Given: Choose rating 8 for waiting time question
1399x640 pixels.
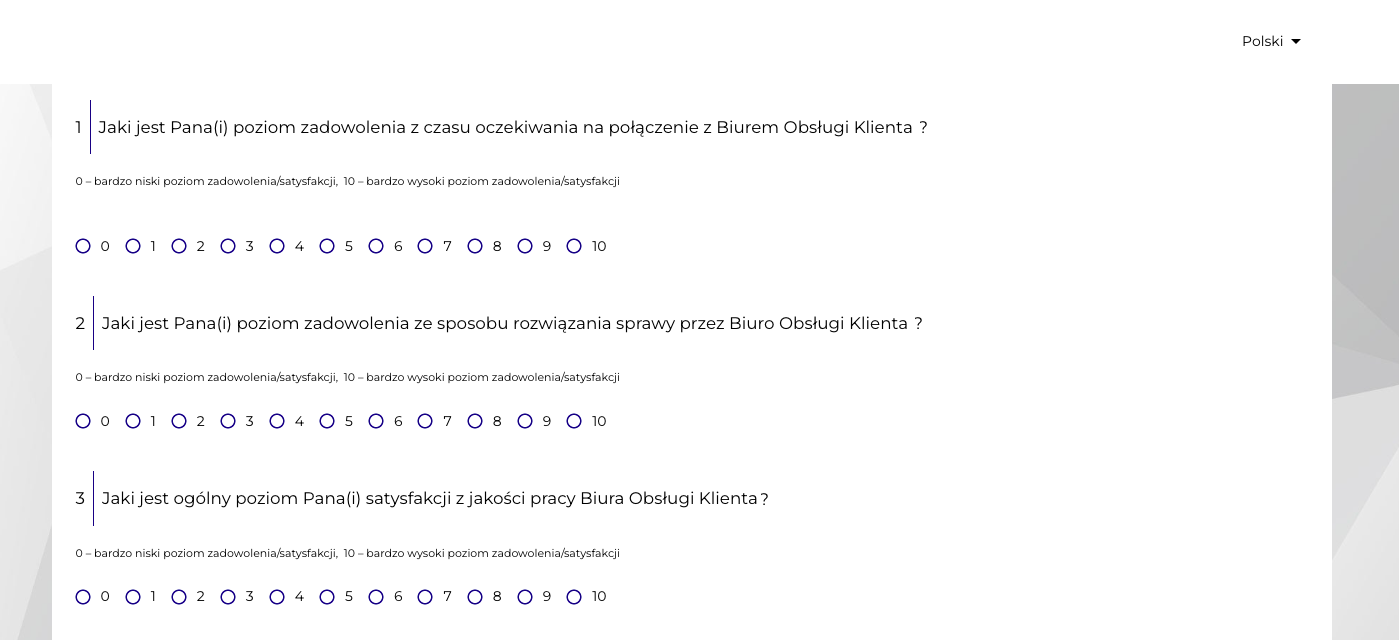Looking at the screenshot, I should pyautogui.click(x=475, y=246).
